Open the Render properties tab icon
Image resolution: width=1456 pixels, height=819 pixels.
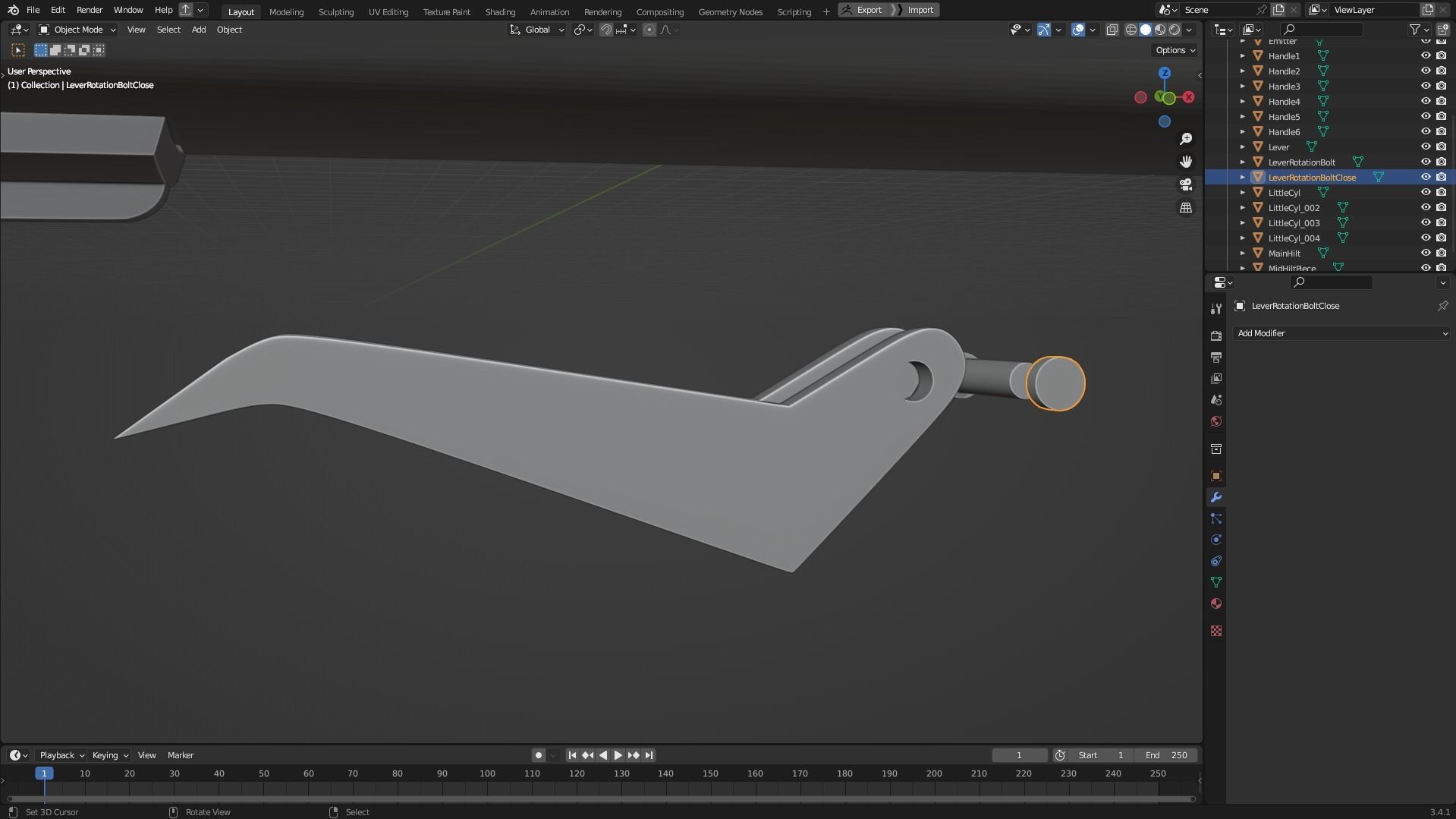click(x=1216, y=335)
